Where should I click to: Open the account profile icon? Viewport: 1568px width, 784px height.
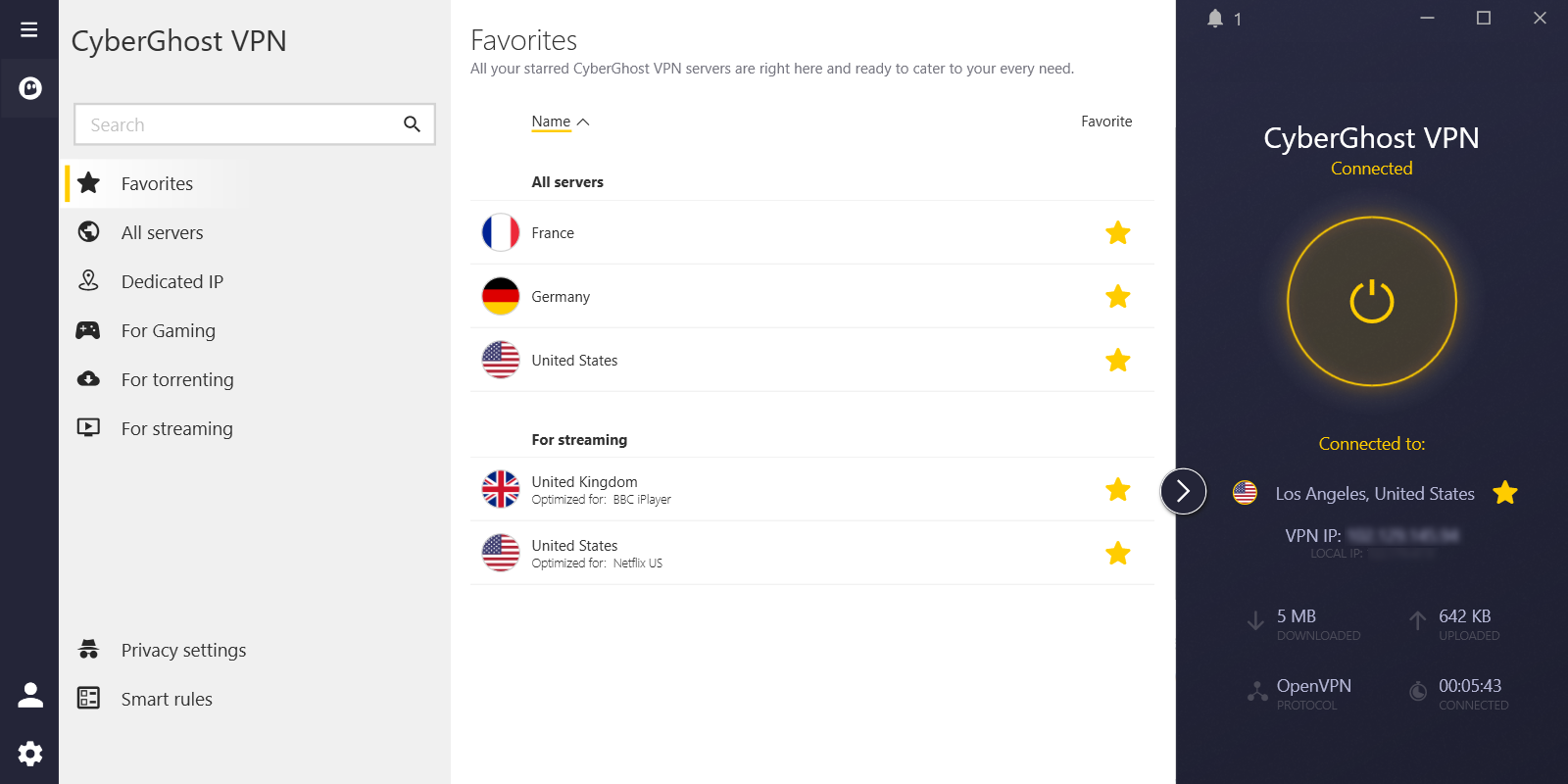click(x=30, y=695)
